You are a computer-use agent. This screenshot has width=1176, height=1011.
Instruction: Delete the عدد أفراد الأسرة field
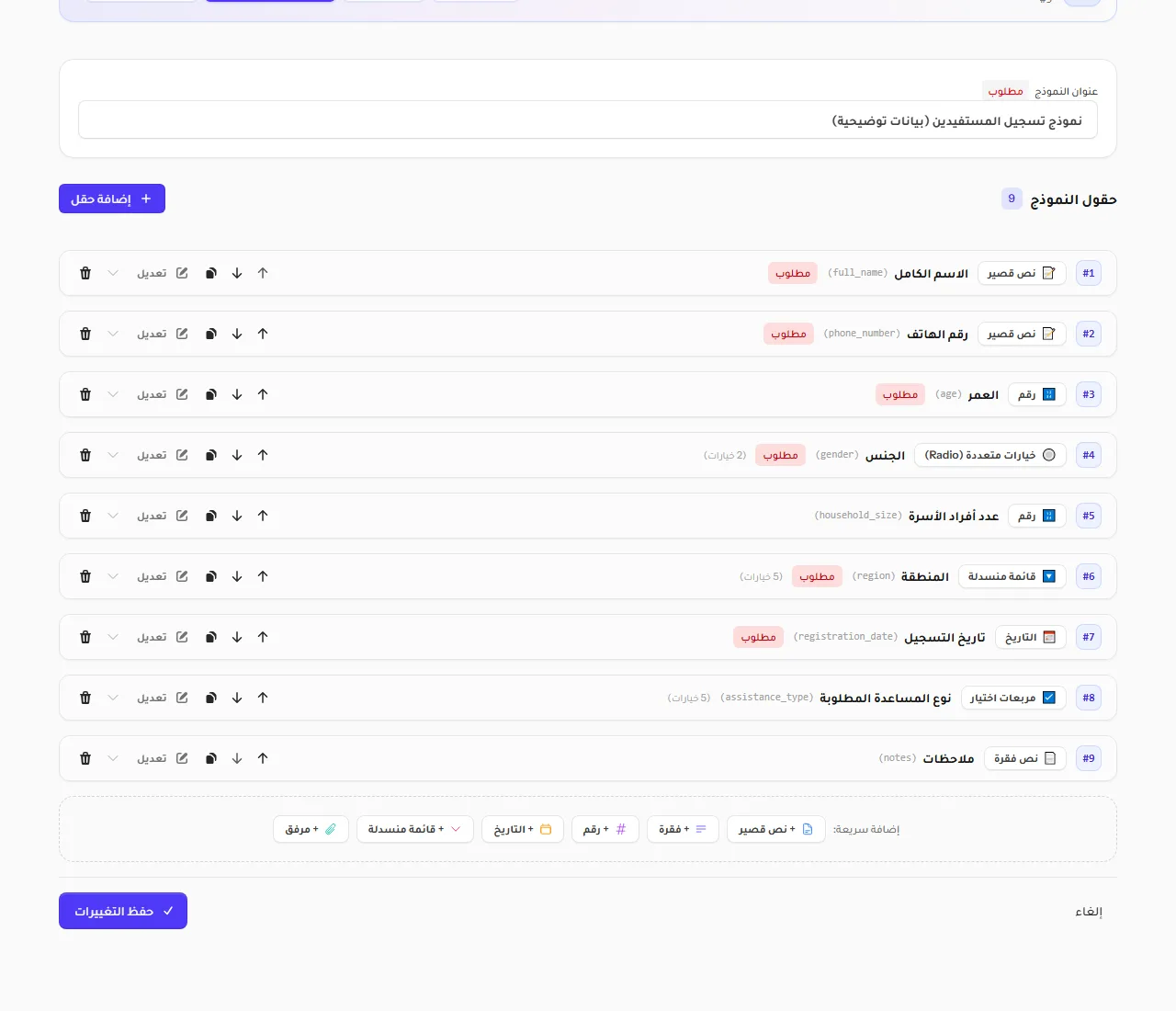point(85,516)
